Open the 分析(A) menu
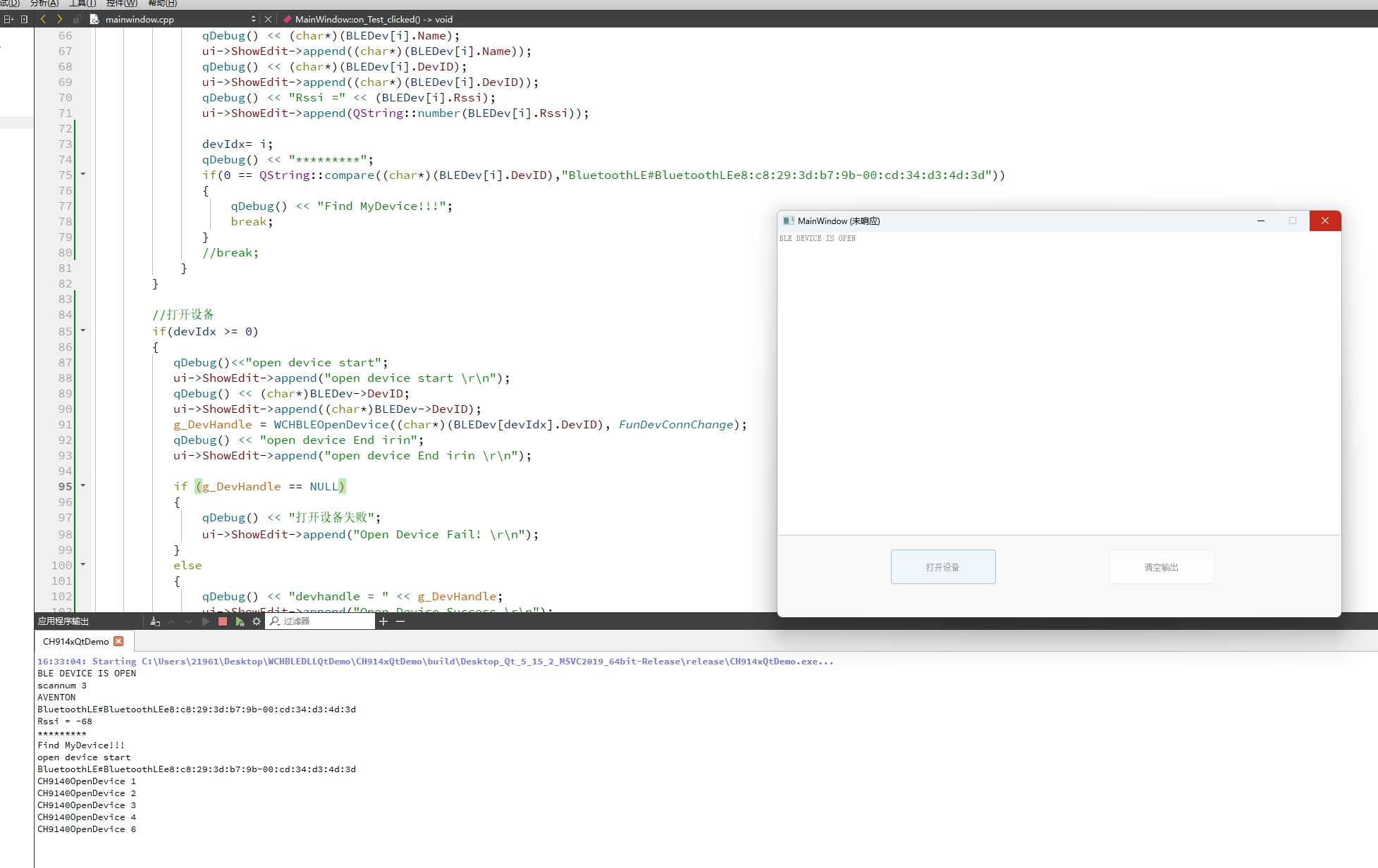This screenshot has height=868, width=1378. [44, 4]
